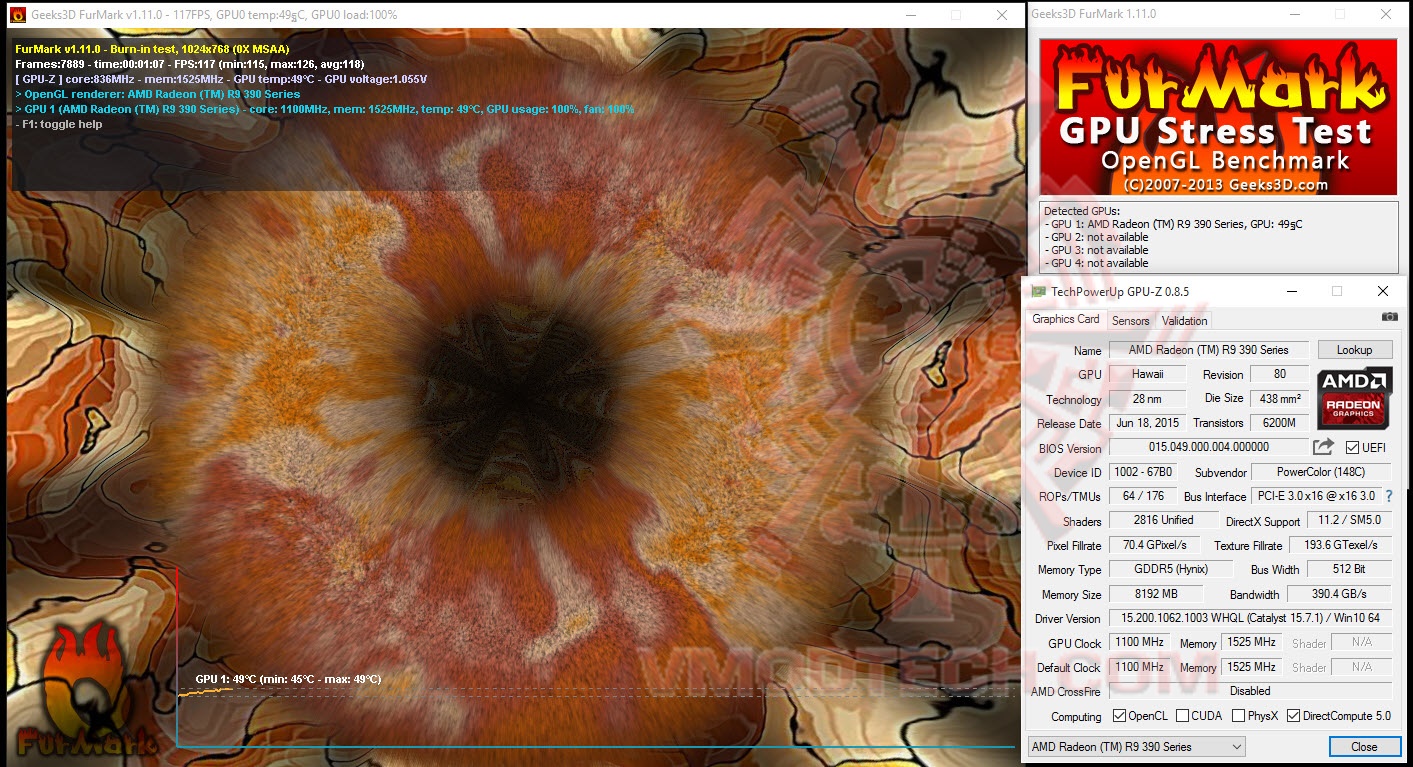Click the Lookup button
1413x767 pixels.
[1355, 350]
